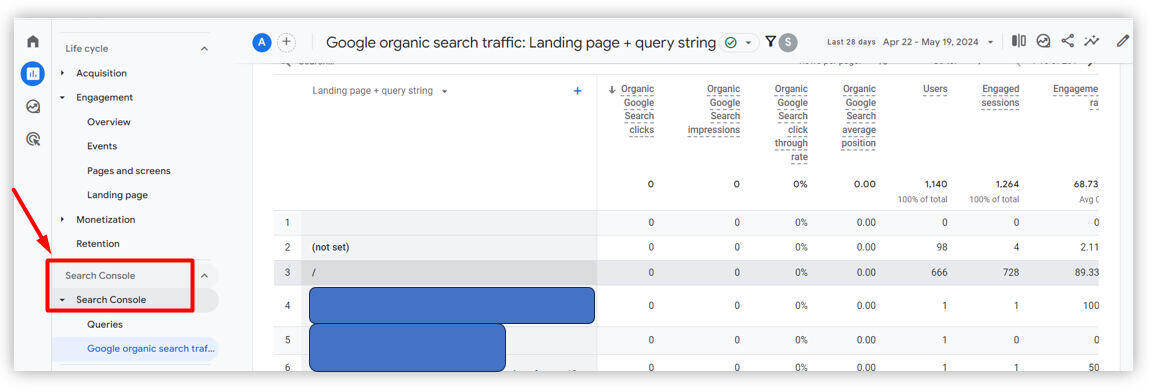Open the Pages and screens report
Viewport: 1149px width, 392px height.
coord(128,171)
